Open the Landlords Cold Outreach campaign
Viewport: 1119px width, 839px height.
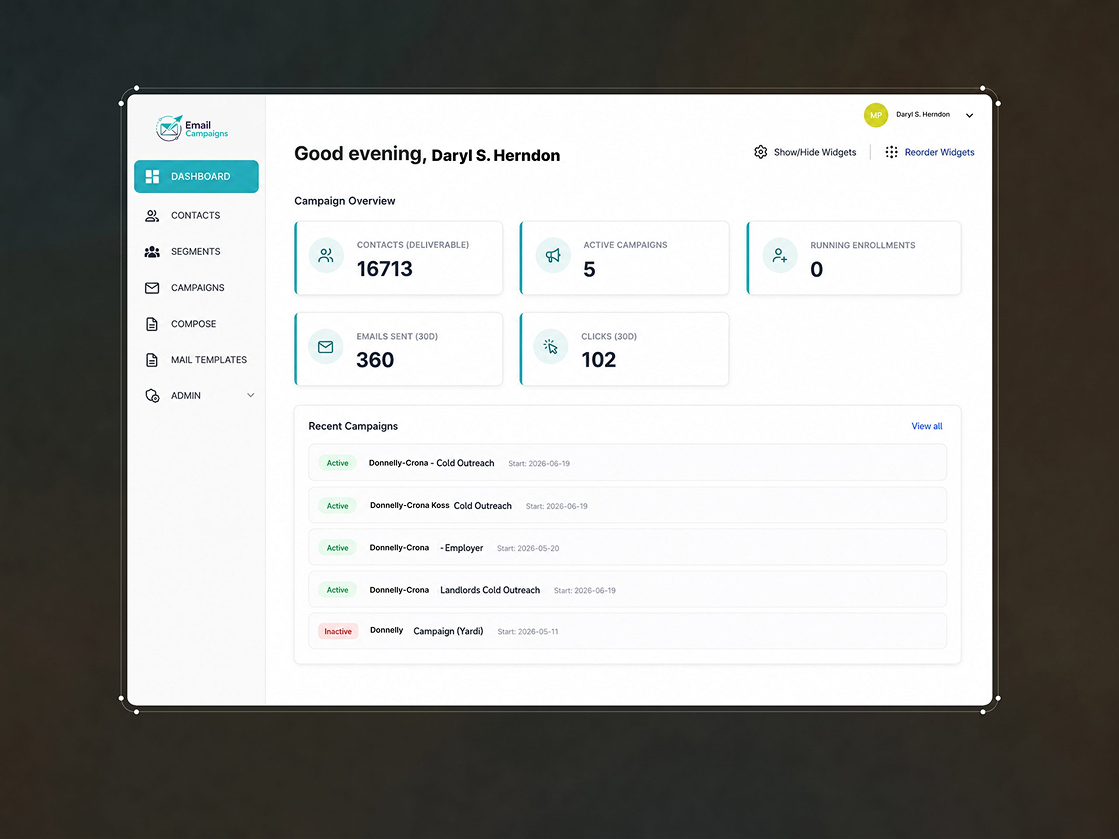click(x=627, y=589)
